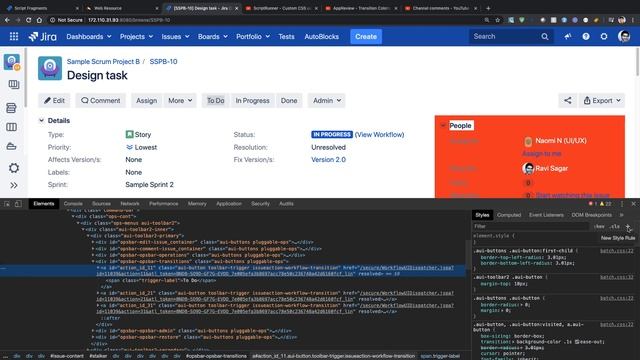This screenshot has width=640, height=360.
Task: Bookmark this page with star icon
Action: [x=498, y=20]
